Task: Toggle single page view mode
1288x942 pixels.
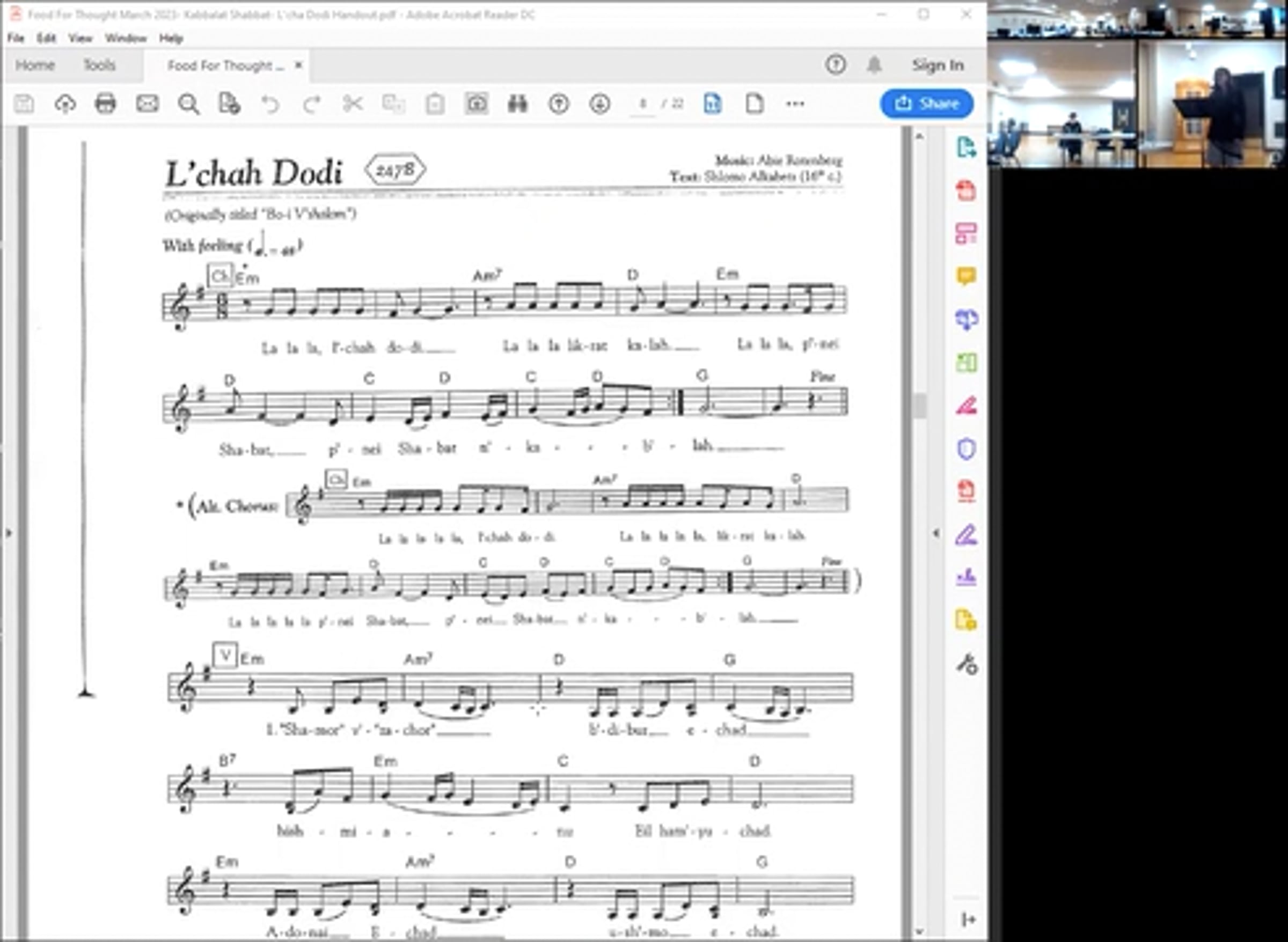Action: coord(754,104)
